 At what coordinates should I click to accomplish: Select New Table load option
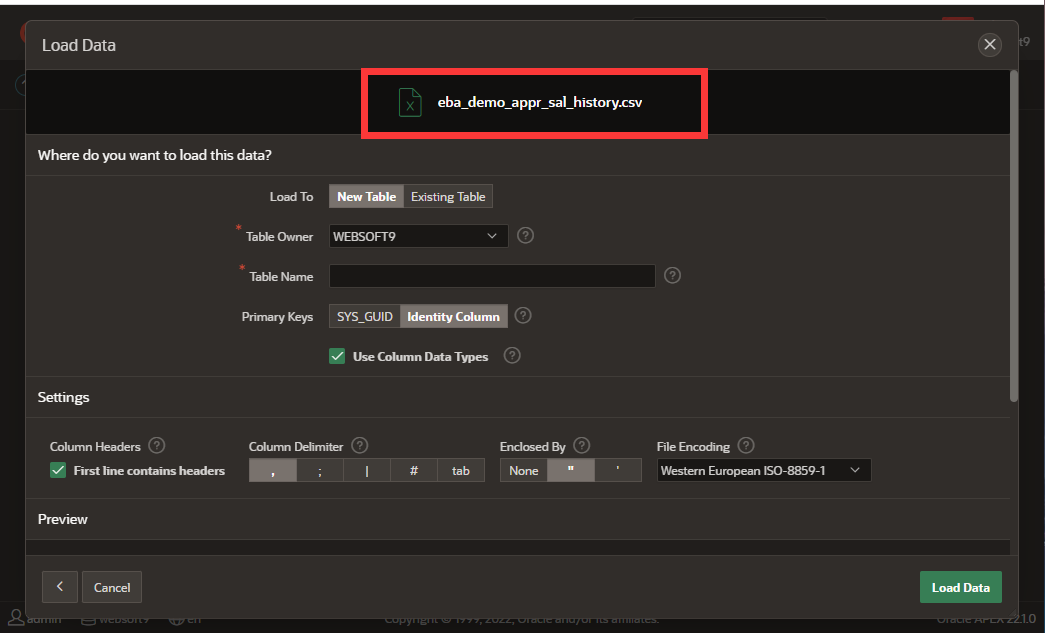coord(366,197)
